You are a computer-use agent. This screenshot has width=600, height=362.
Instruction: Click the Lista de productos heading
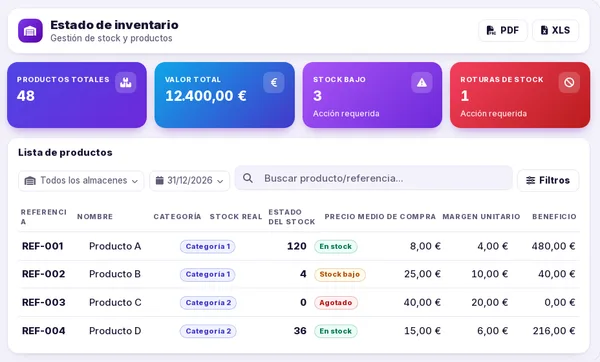[x=65, y=152]
